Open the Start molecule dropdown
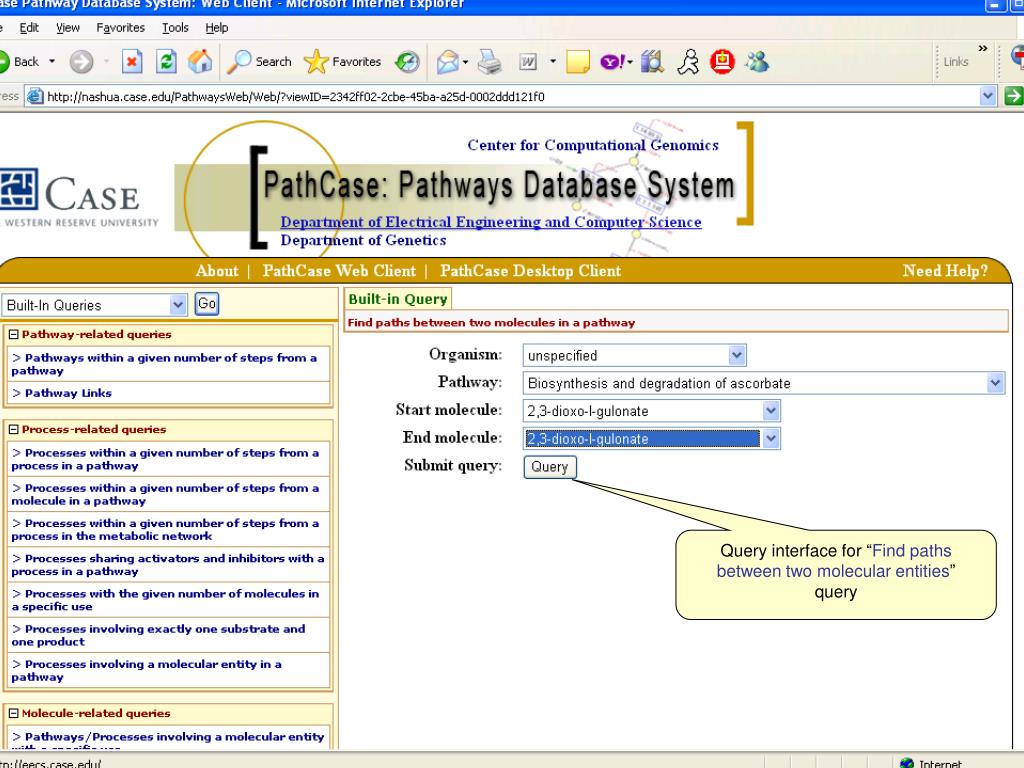The height and width of the screenshot is (768, 1024). coord(771,411)
